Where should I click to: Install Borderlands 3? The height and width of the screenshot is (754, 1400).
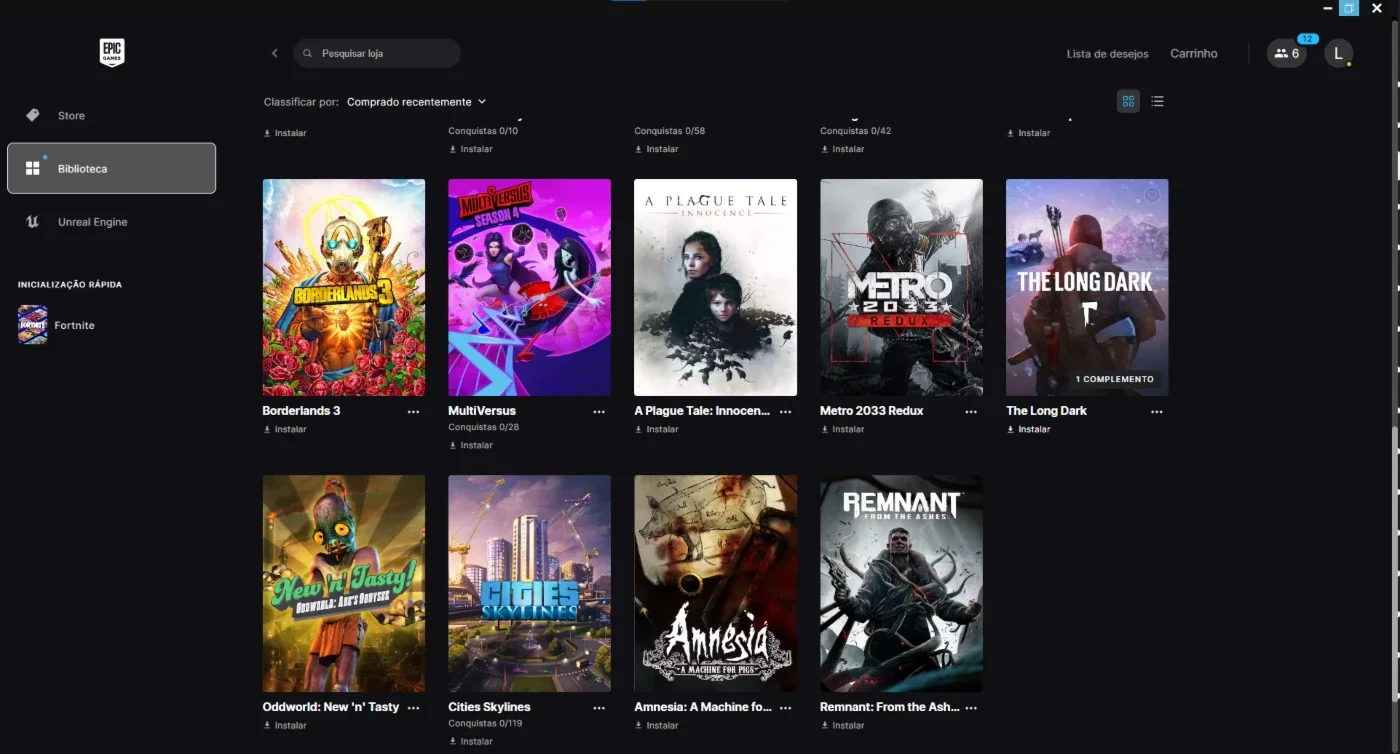tap(285, 429)
